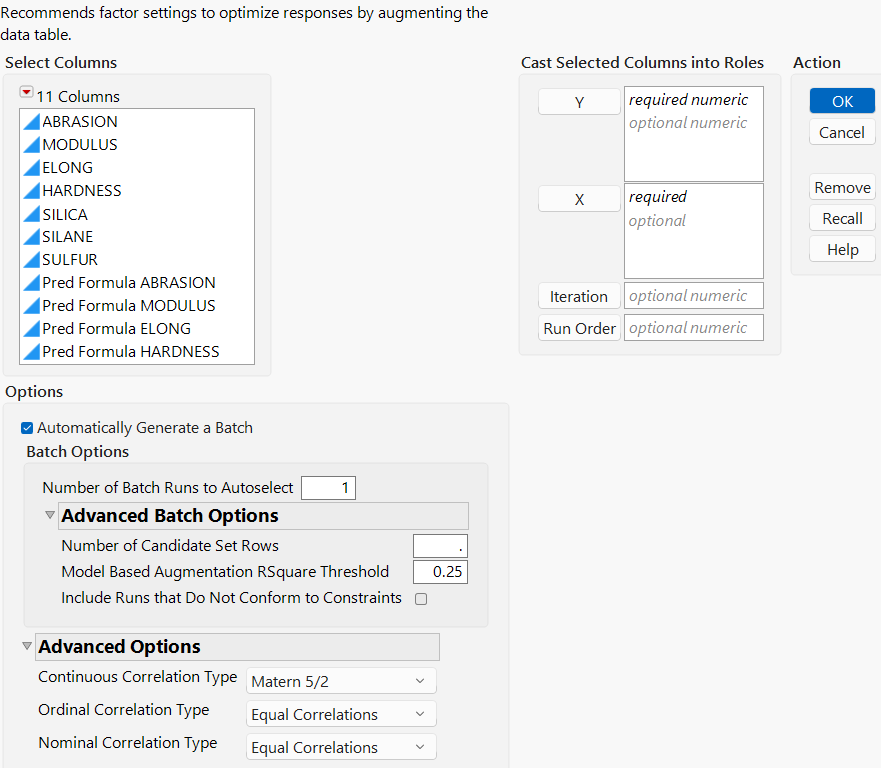Screen dimensions: 881x768
Task: Enable Include Runs that Do Not Conform to Constraints
Action: pyautogui.click(x=421, y=599)
